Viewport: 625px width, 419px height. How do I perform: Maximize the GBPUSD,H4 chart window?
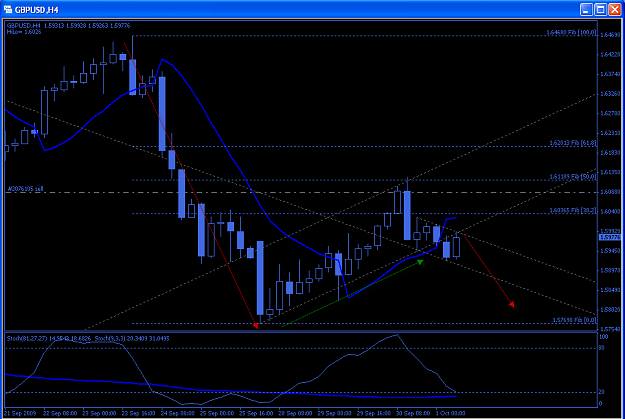tap(600, 9)
